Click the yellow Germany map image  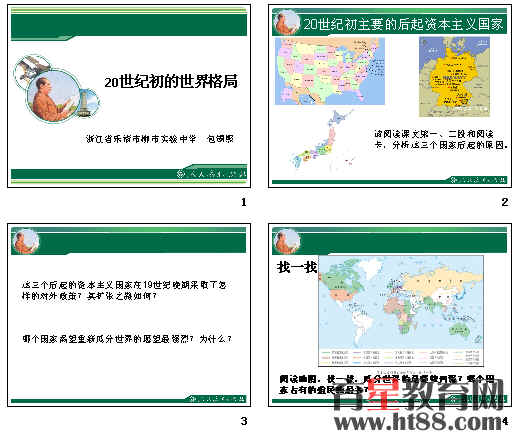[x=454, y=77]
